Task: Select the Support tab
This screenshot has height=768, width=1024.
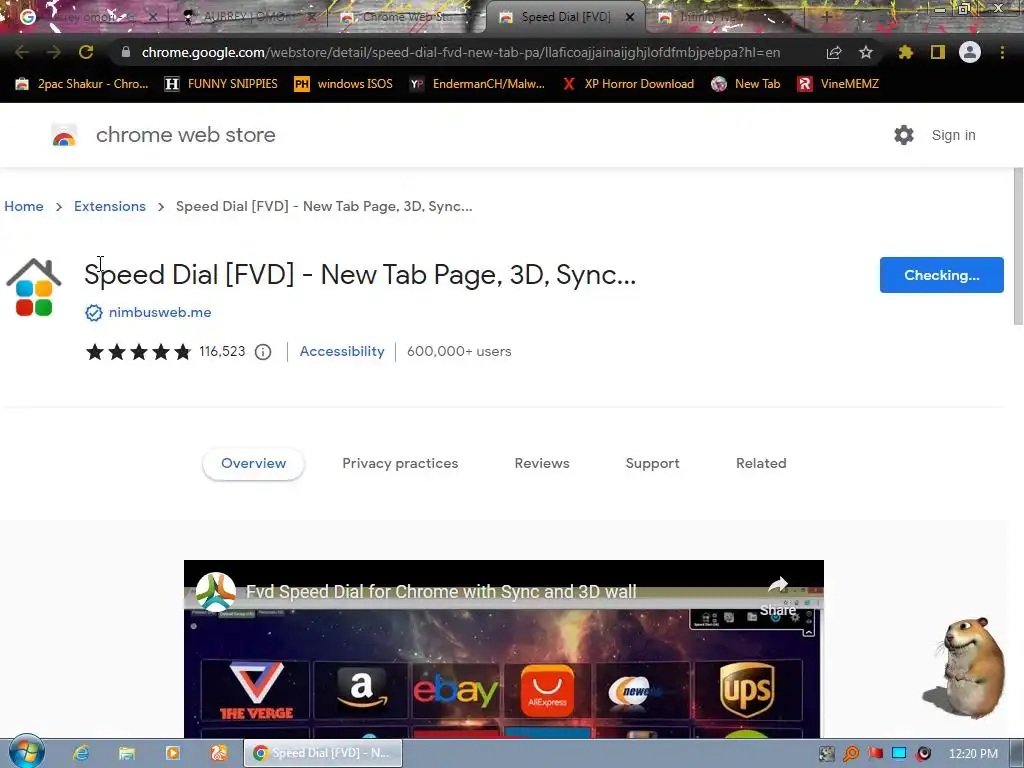Action: pyautogui.click(x=652, y=464)
